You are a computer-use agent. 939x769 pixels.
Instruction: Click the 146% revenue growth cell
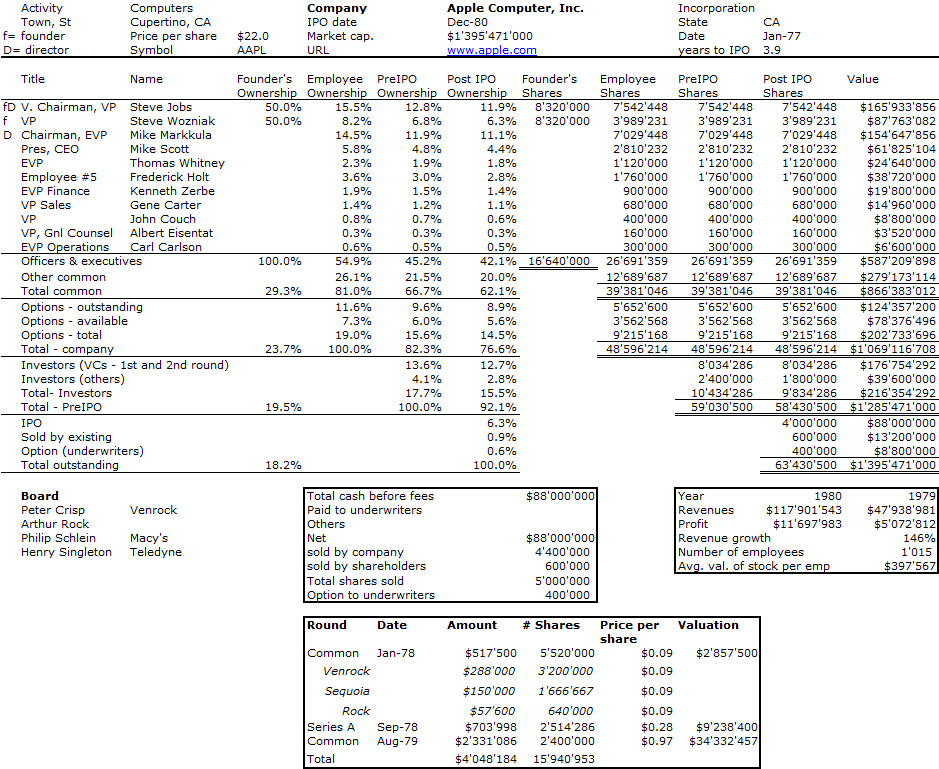coord(919,538)
